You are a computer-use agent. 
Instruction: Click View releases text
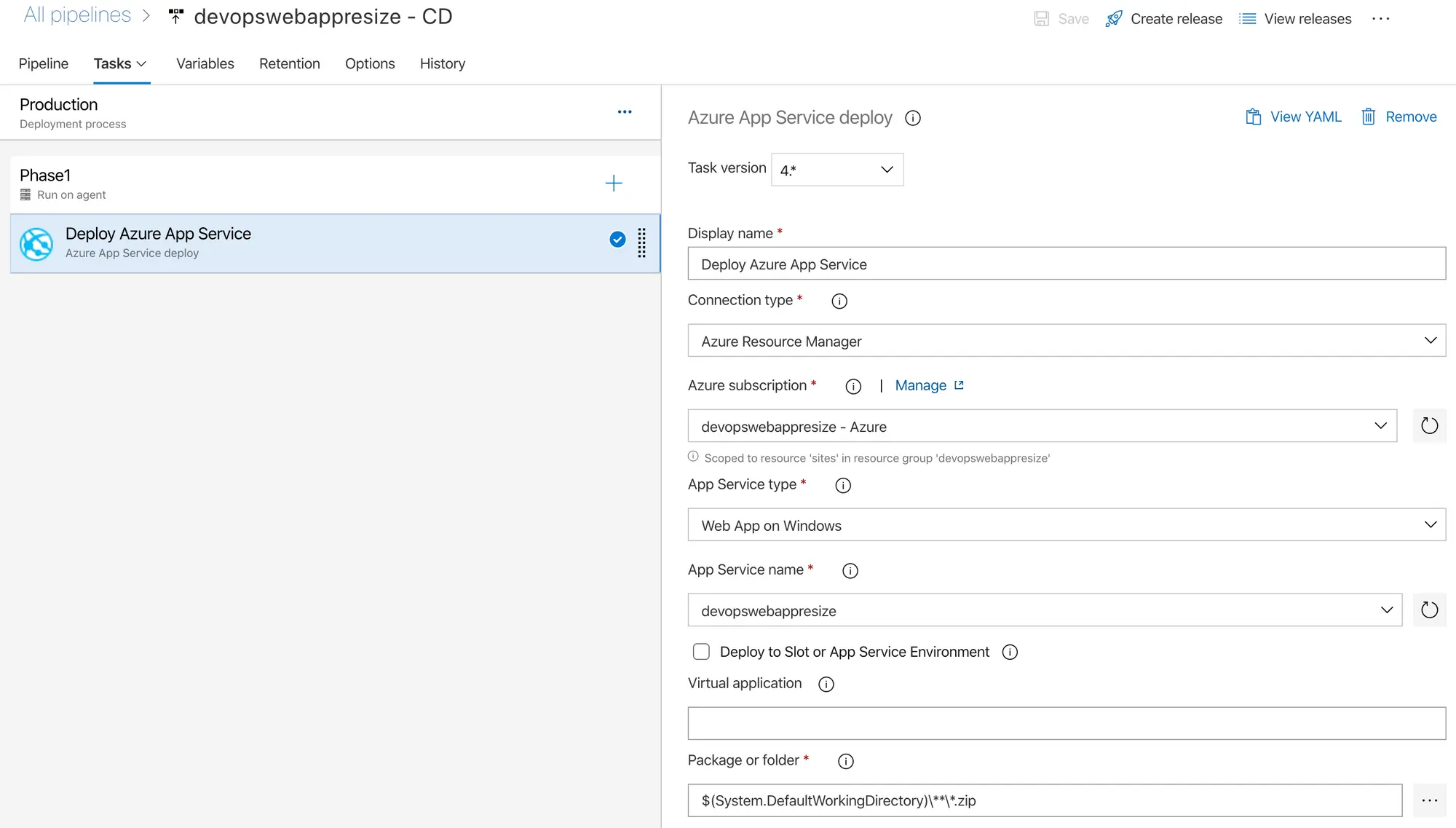pyautogui.click(x=1307, y=19)
